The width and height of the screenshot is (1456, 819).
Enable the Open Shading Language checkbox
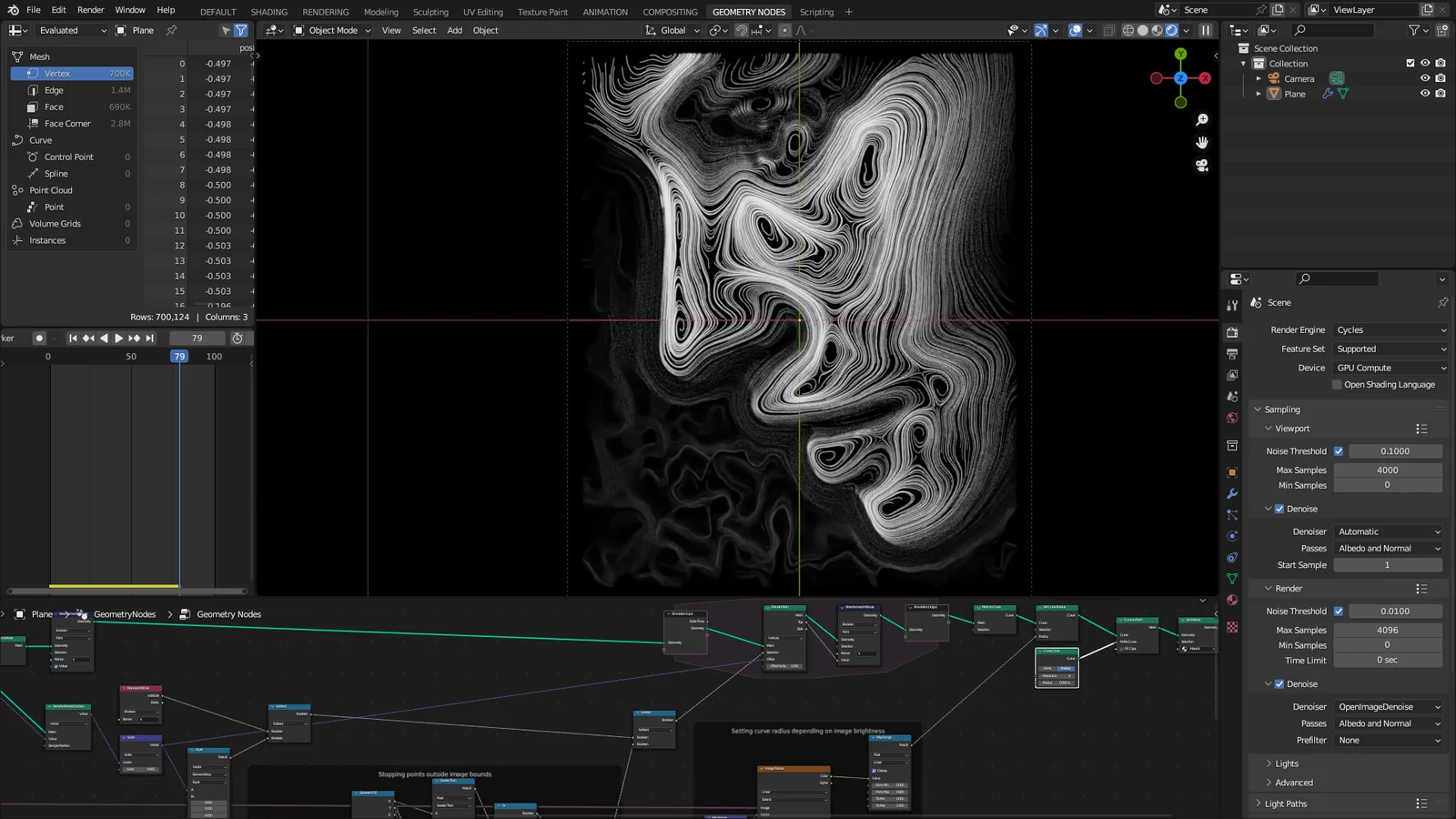pos(1337,385)
